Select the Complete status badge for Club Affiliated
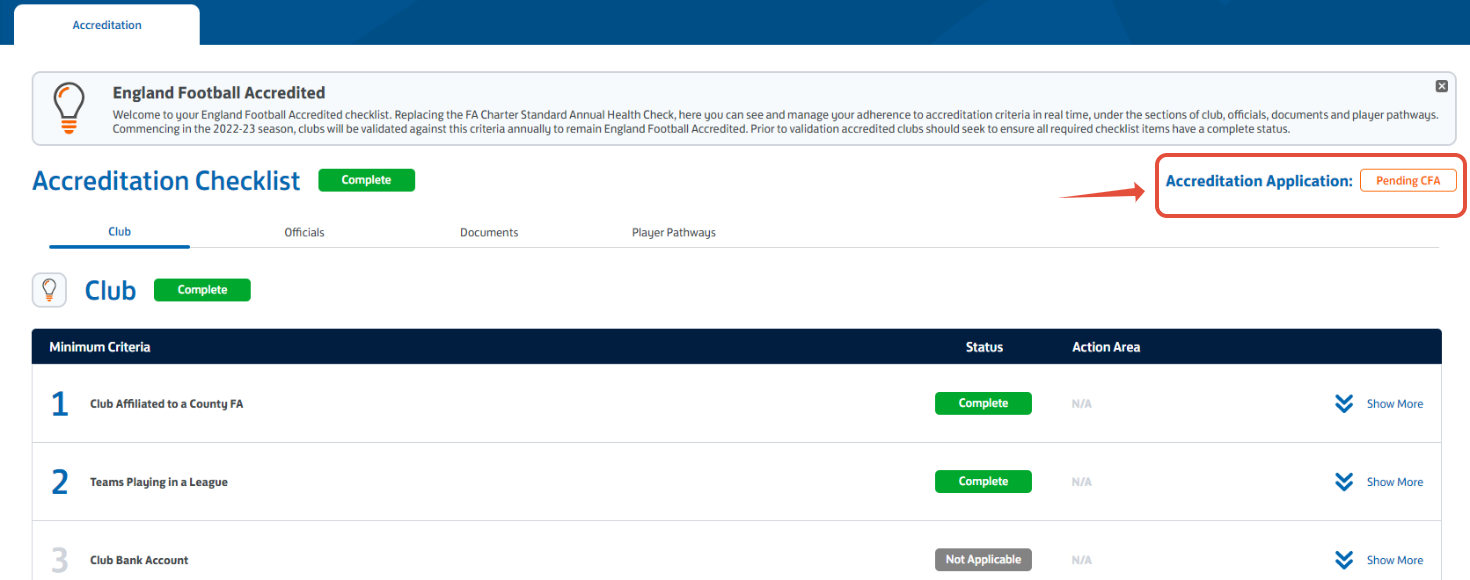The width and height of the screenshot is (1470, 580). click(x=983, y=403)
